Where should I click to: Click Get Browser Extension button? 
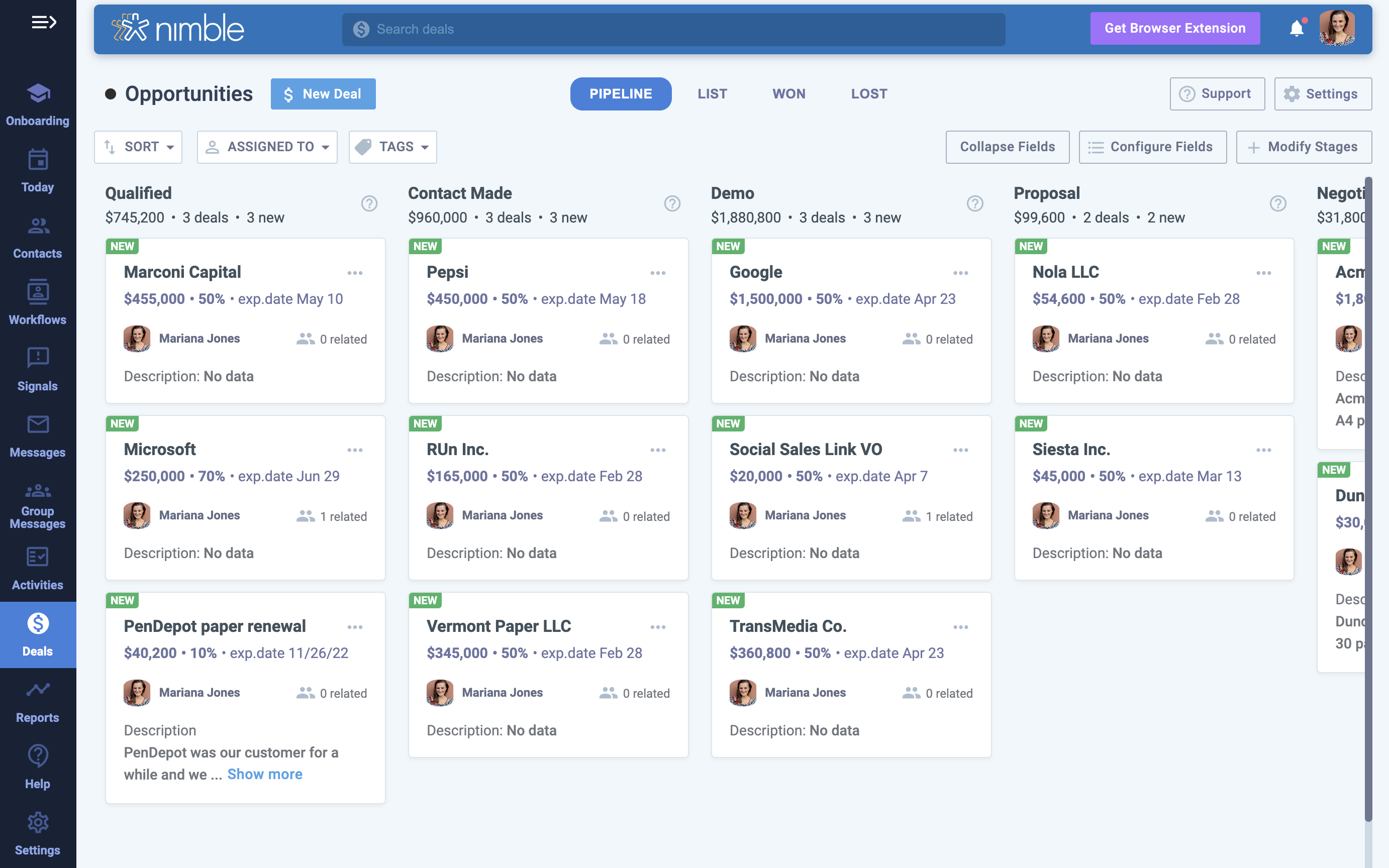[x=1175, y=28]
